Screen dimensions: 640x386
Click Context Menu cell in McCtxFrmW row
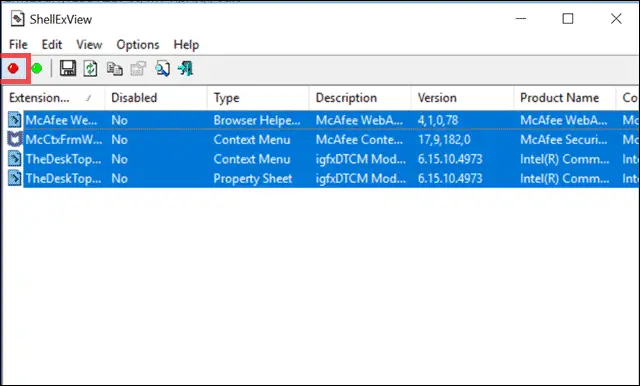252,140
